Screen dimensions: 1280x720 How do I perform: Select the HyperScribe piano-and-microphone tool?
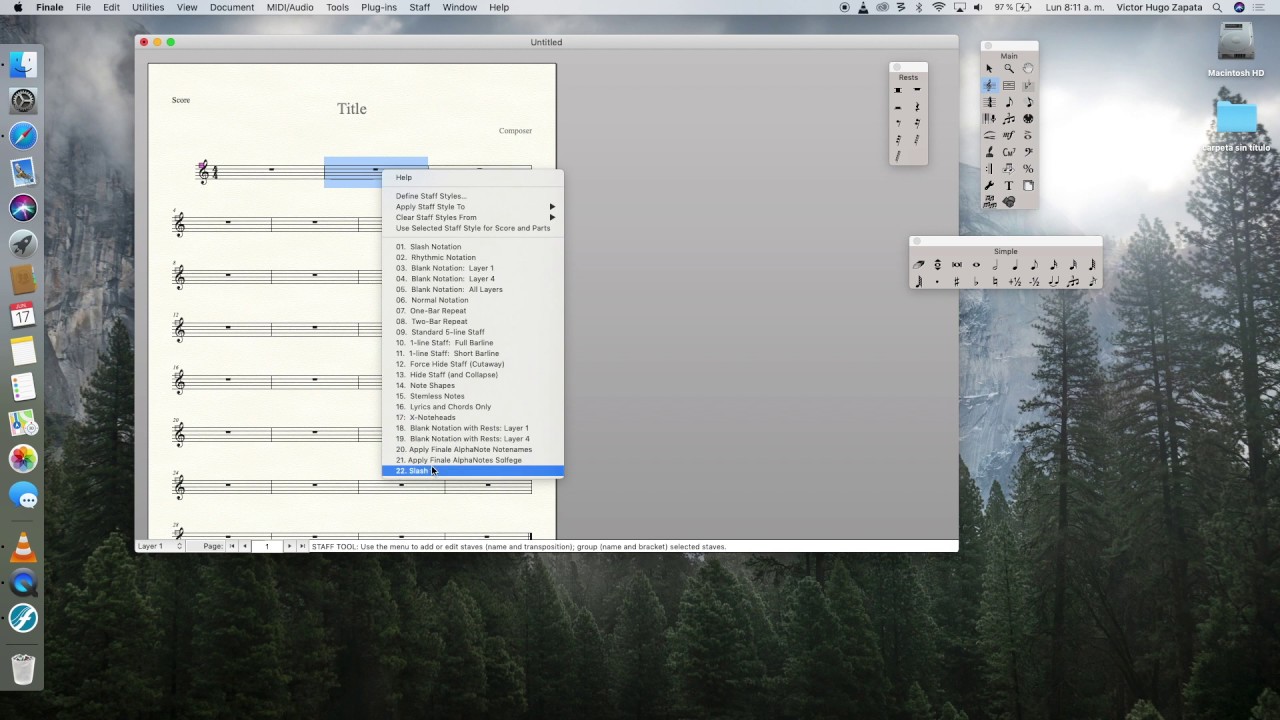[989, 118]
